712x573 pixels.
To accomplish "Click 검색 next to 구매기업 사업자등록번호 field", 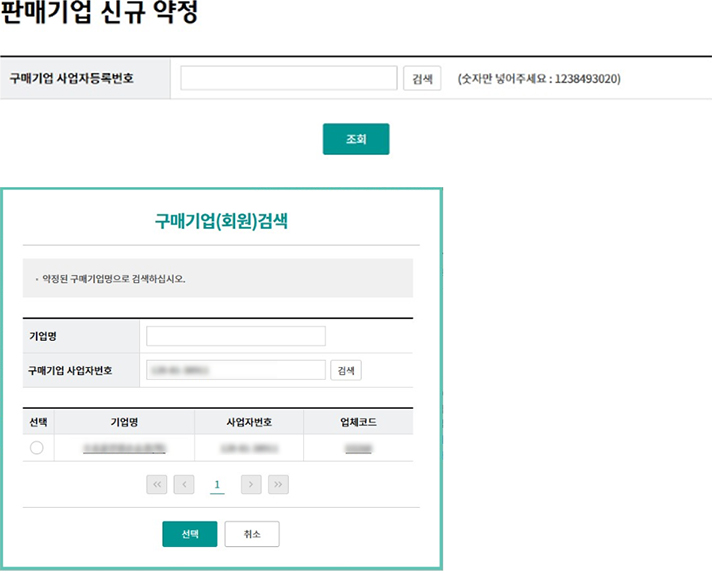I will tap(422, 78).
